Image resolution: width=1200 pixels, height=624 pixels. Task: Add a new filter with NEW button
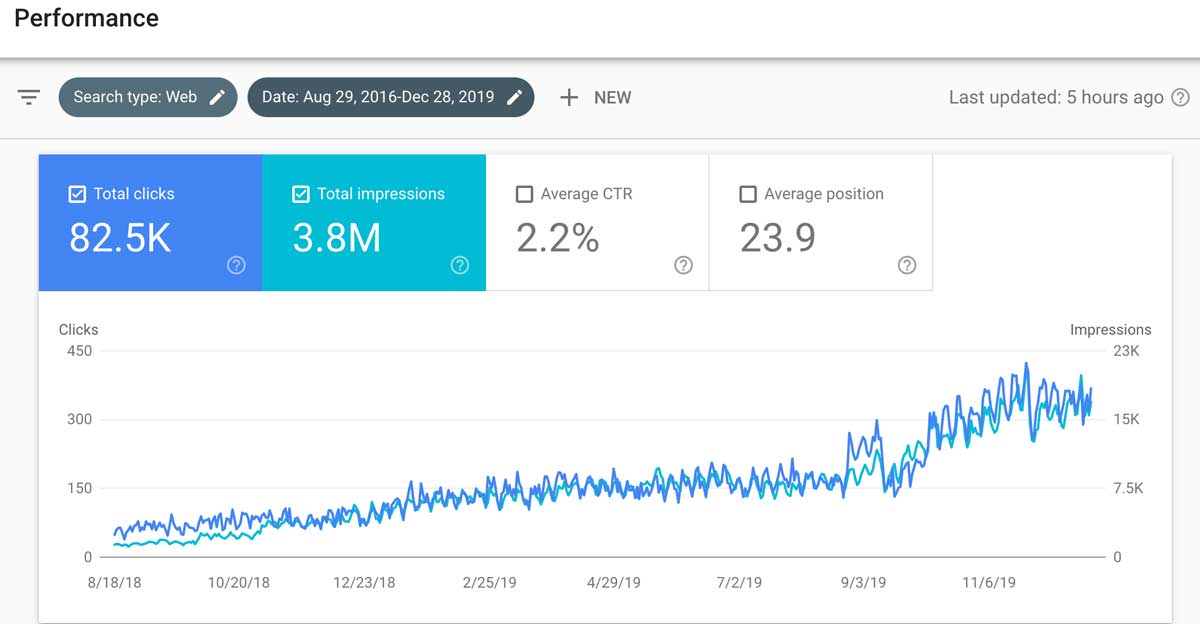coord(595,97)
